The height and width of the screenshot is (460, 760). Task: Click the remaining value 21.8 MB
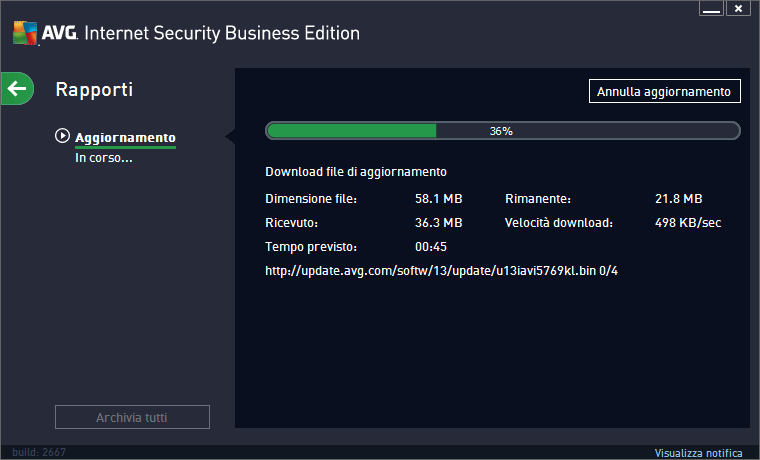[679, 199]
